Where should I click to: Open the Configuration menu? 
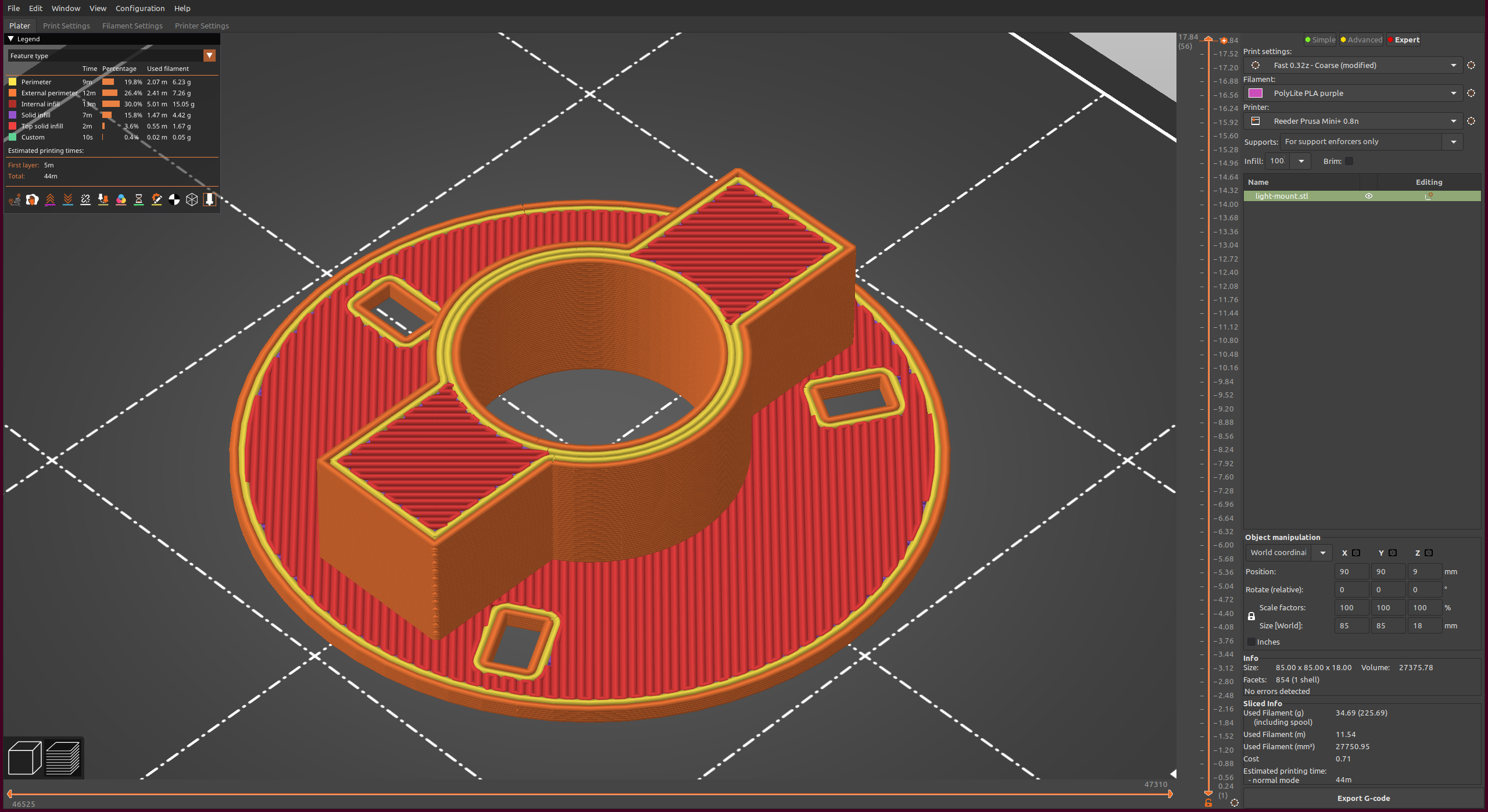tap(139, 8)
